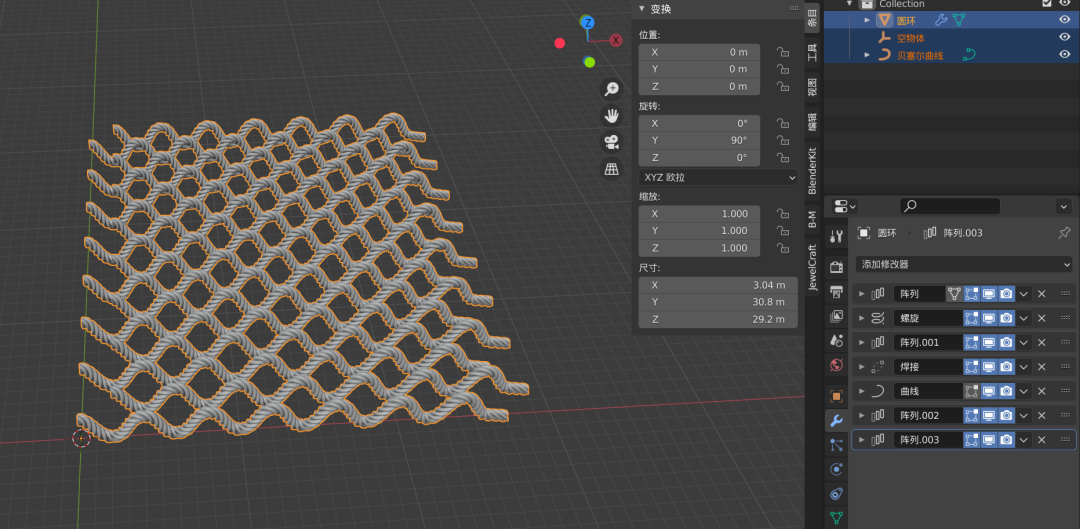Open the XYZ 欧拉 rotation mode dropdown

pos(718,177)
